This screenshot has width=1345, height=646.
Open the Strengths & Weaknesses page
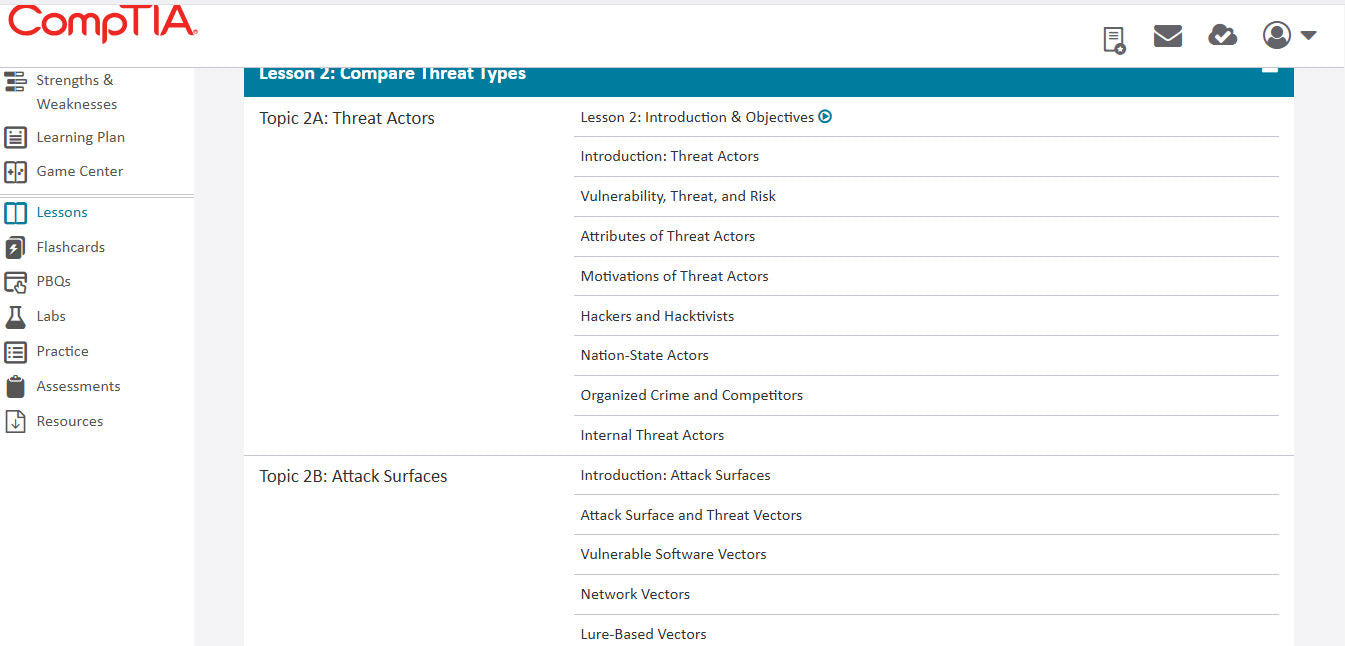point(74,91)
